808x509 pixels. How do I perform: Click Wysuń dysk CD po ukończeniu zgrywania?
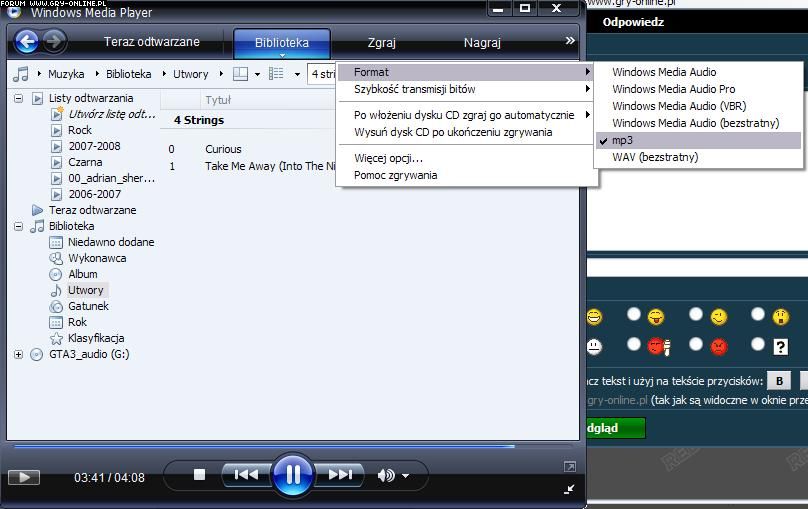click(466, 132)
